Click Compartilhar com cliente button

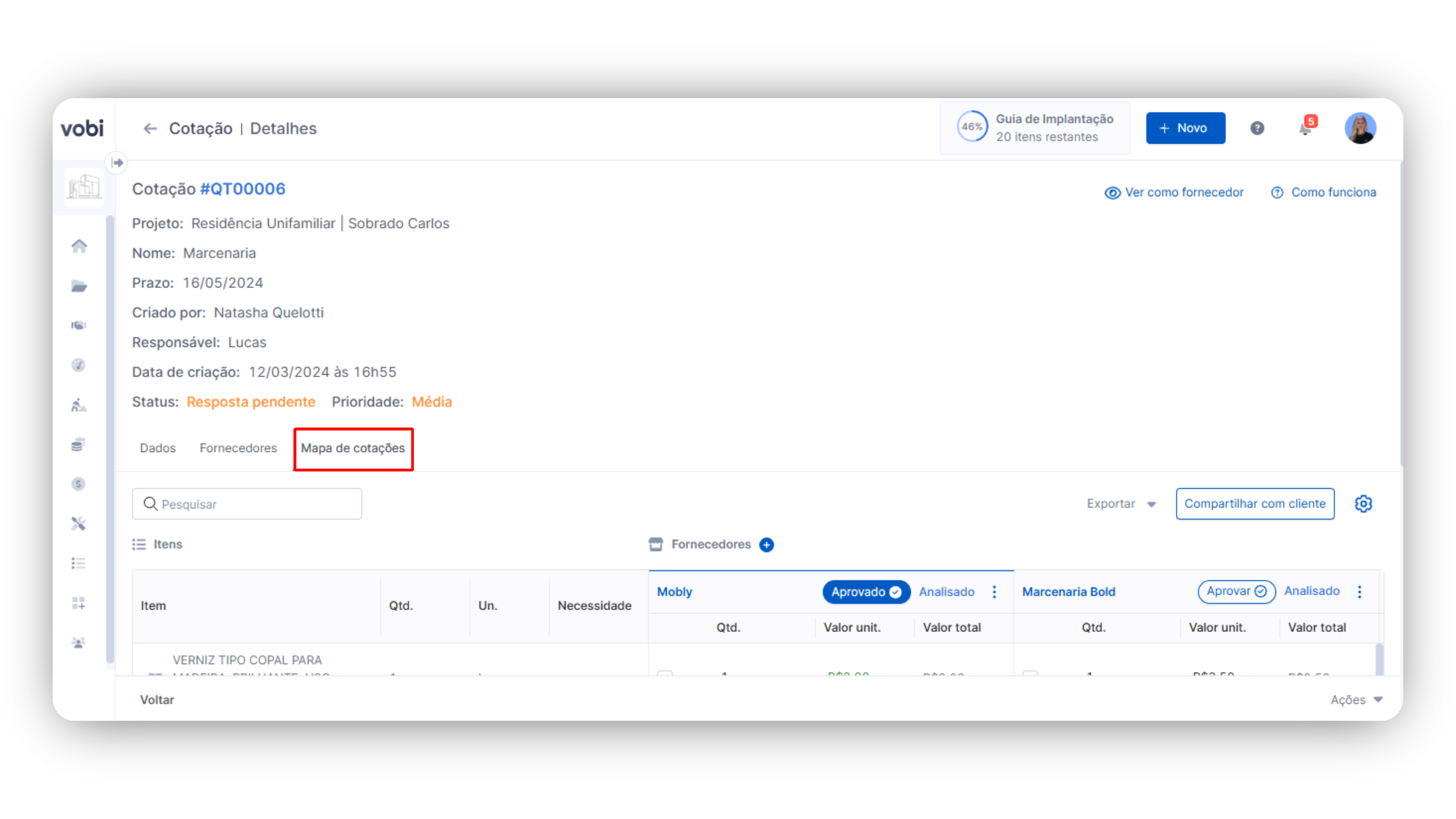(x=1255, y=504)
